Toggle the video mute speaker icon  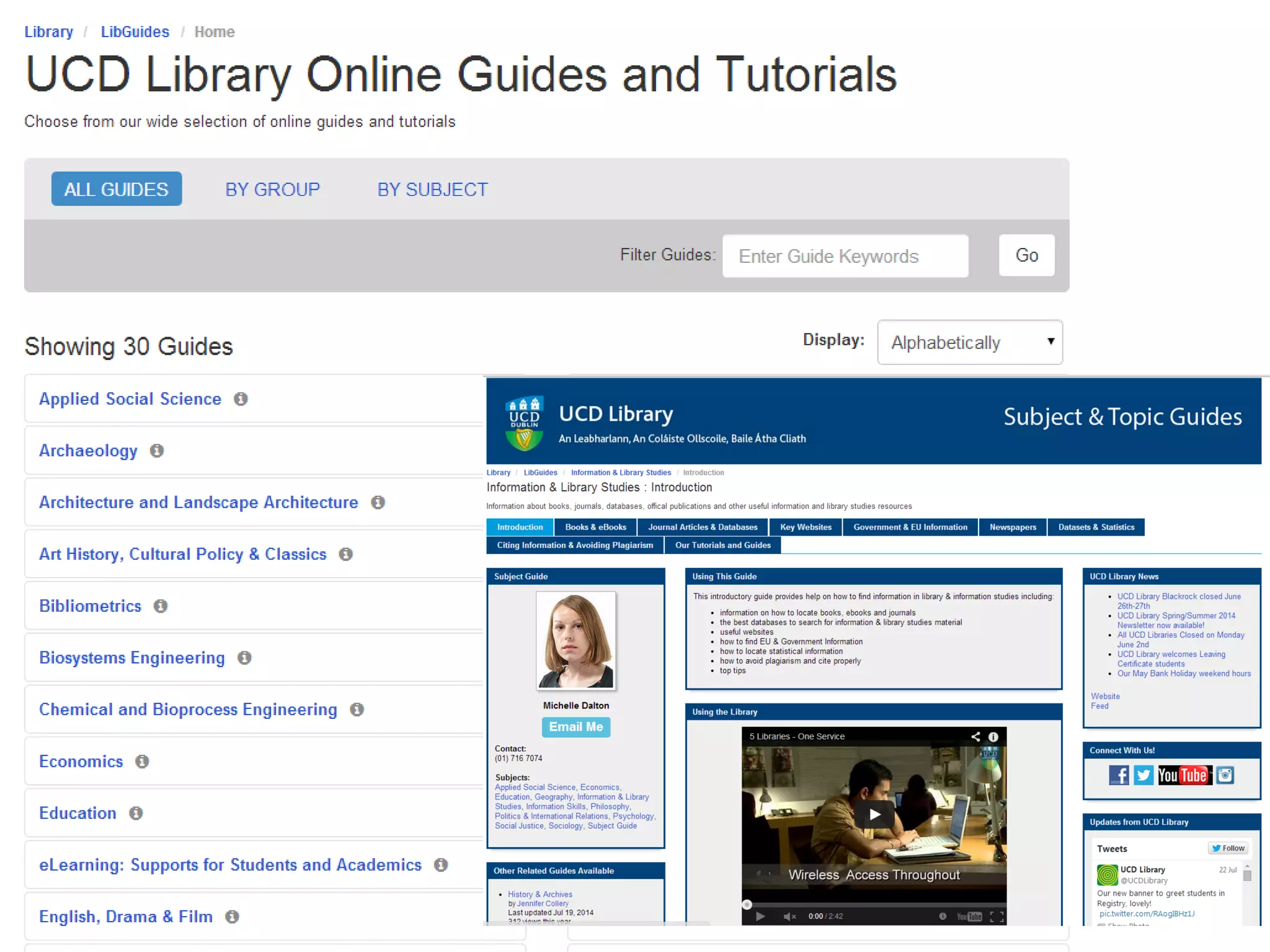tap(789, 917)
